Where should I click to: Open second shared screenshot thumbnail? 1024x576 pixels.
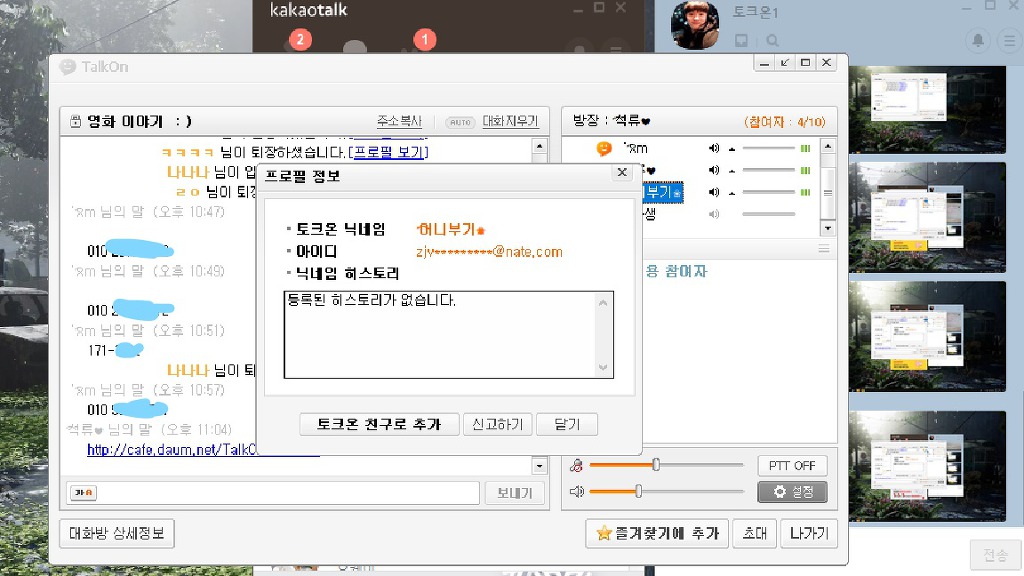(x=927, y=217)
